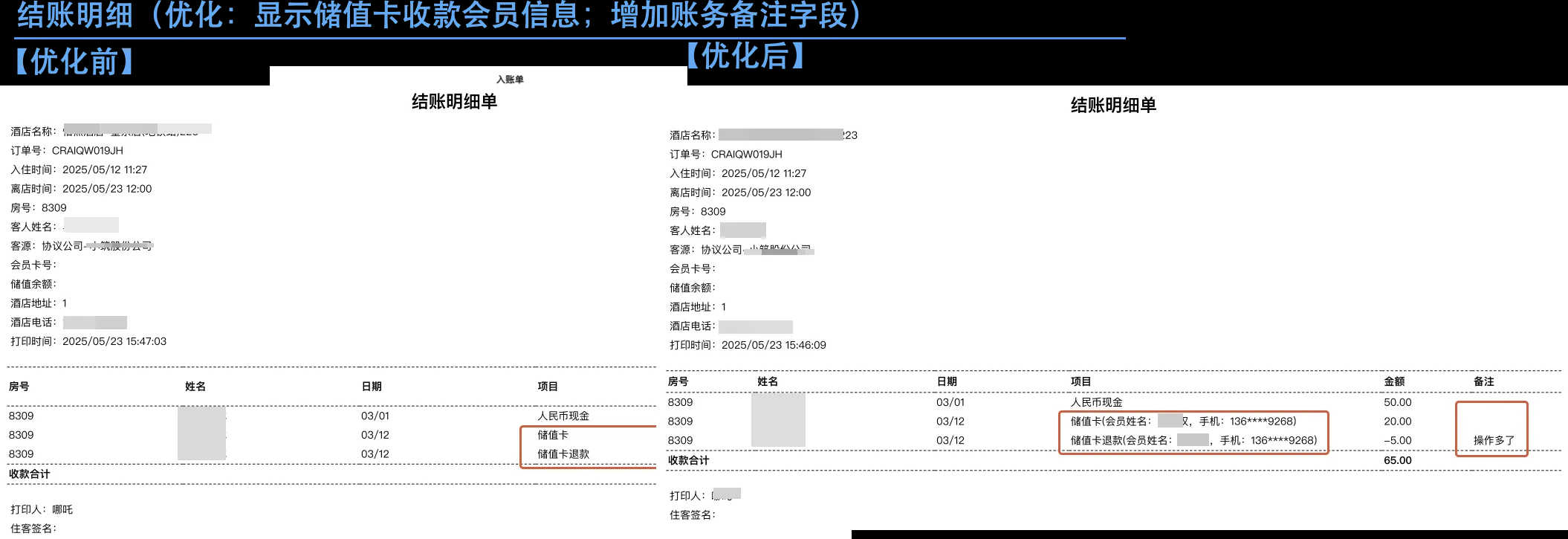Click 姓名 column header in 优化前 table
This screenshot has height=539, width=1568.
(195, 387)
